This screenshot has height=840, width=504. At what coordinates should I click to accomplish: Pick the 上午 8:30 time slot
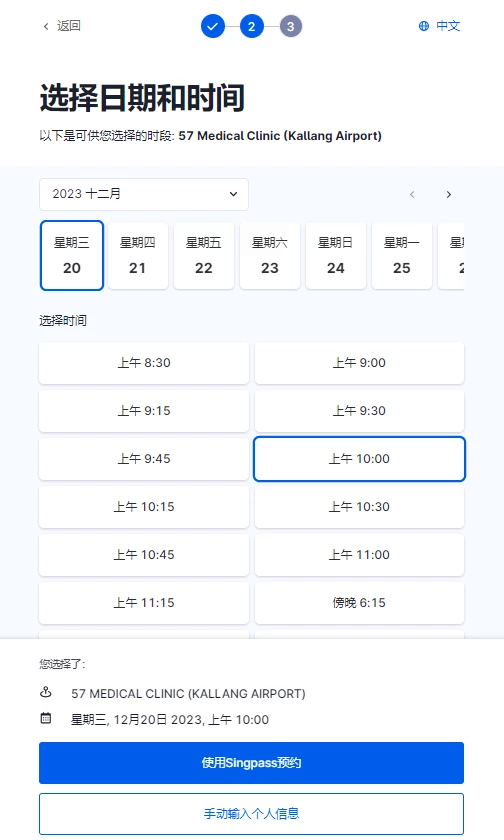pyautogui.click(x=144, y=363)
